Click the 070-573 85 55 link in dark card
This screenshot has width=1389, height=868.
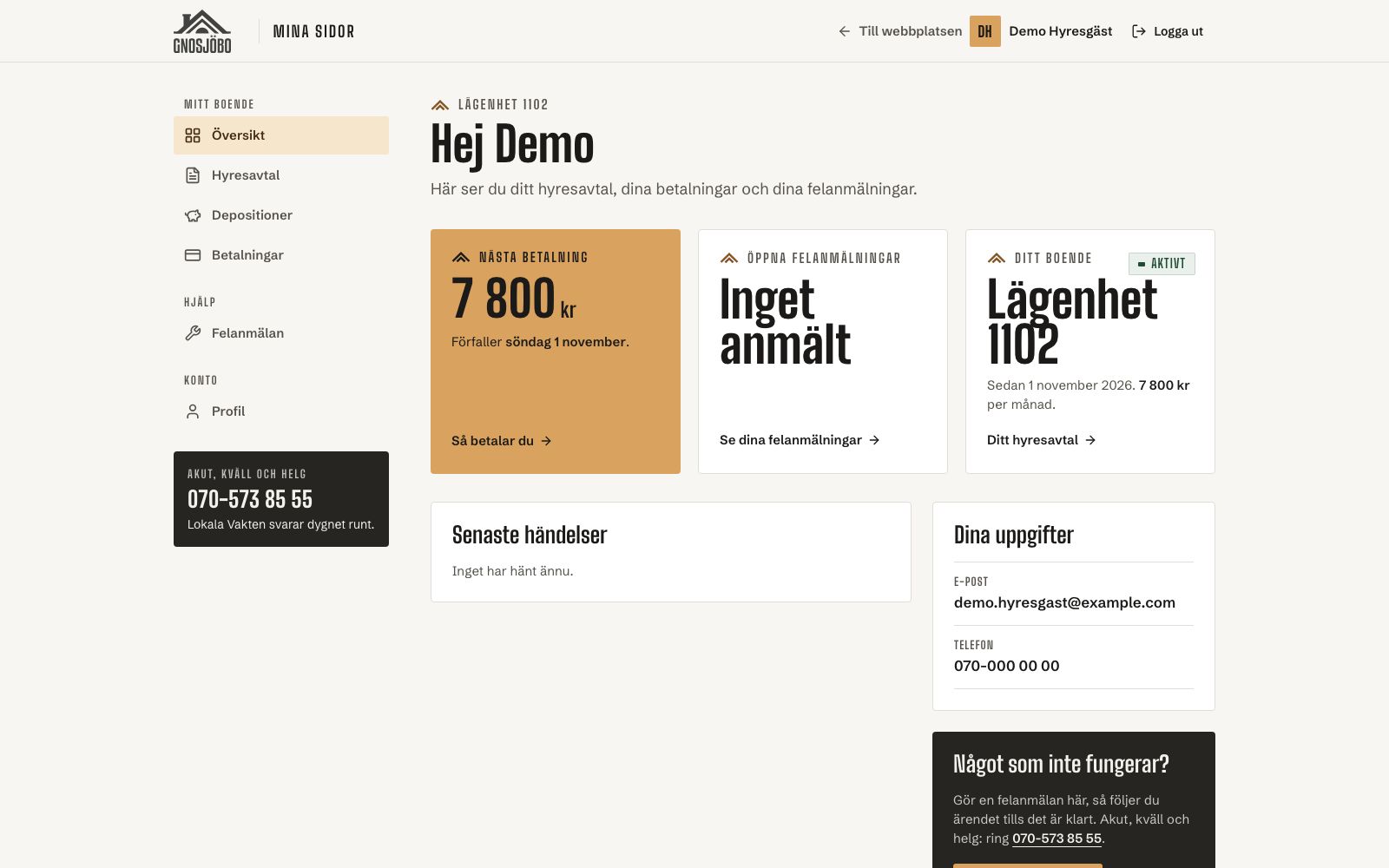click(x=1057, y=838)
